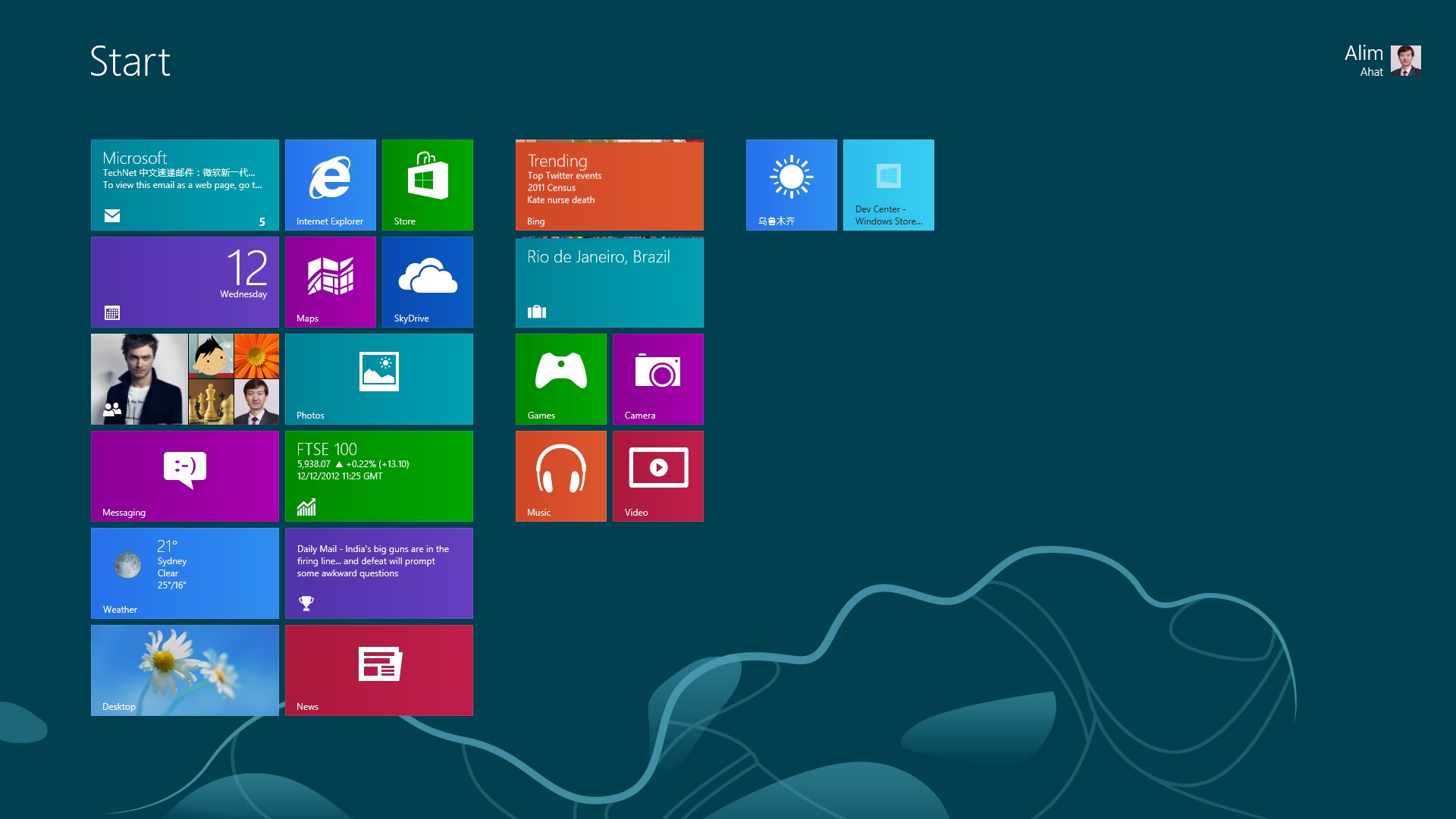The image size is (1456, 819).
Task: Click the Alim Ahat user account picture
Action: point(1406,61)
